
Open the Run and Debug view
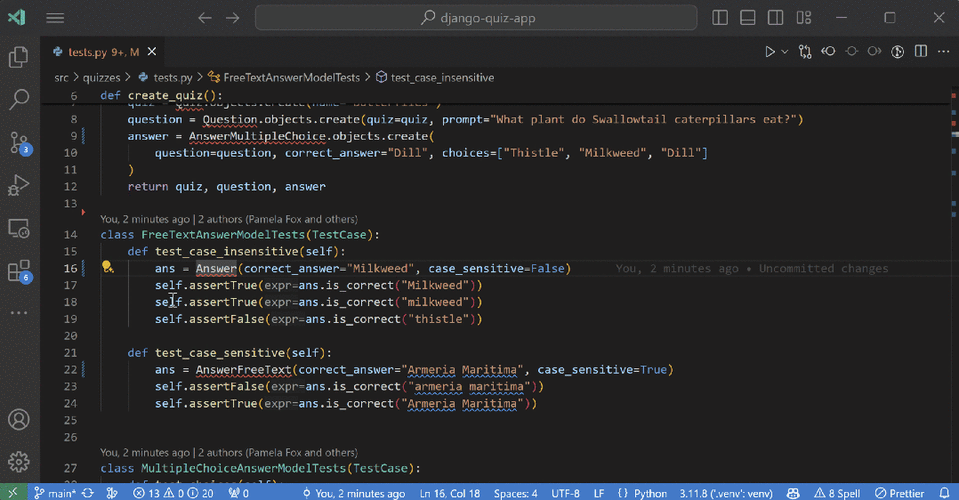19,185
